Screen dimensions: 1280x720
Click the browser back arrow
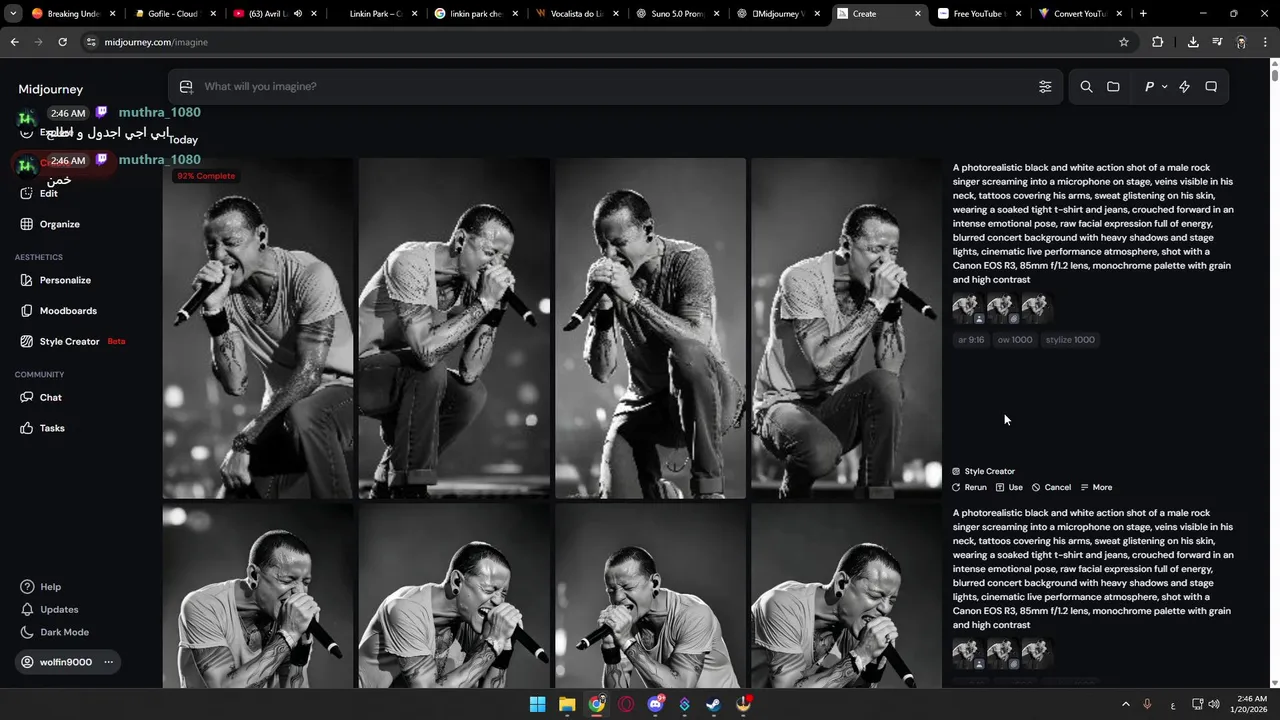click(14, 42)
